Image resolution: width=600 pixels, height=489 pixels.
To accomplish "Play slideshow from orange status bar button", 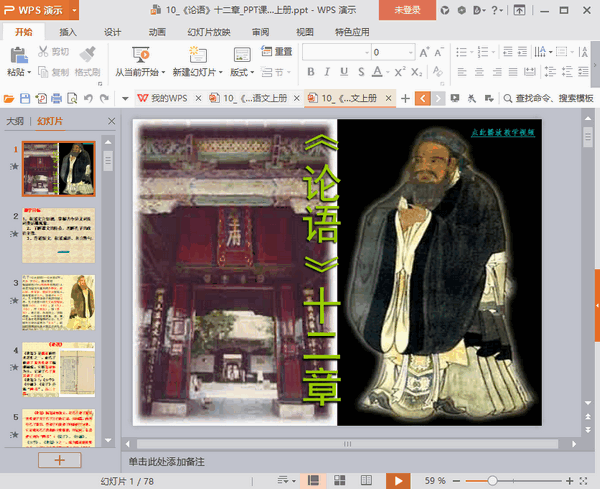I will pos(398,481).
